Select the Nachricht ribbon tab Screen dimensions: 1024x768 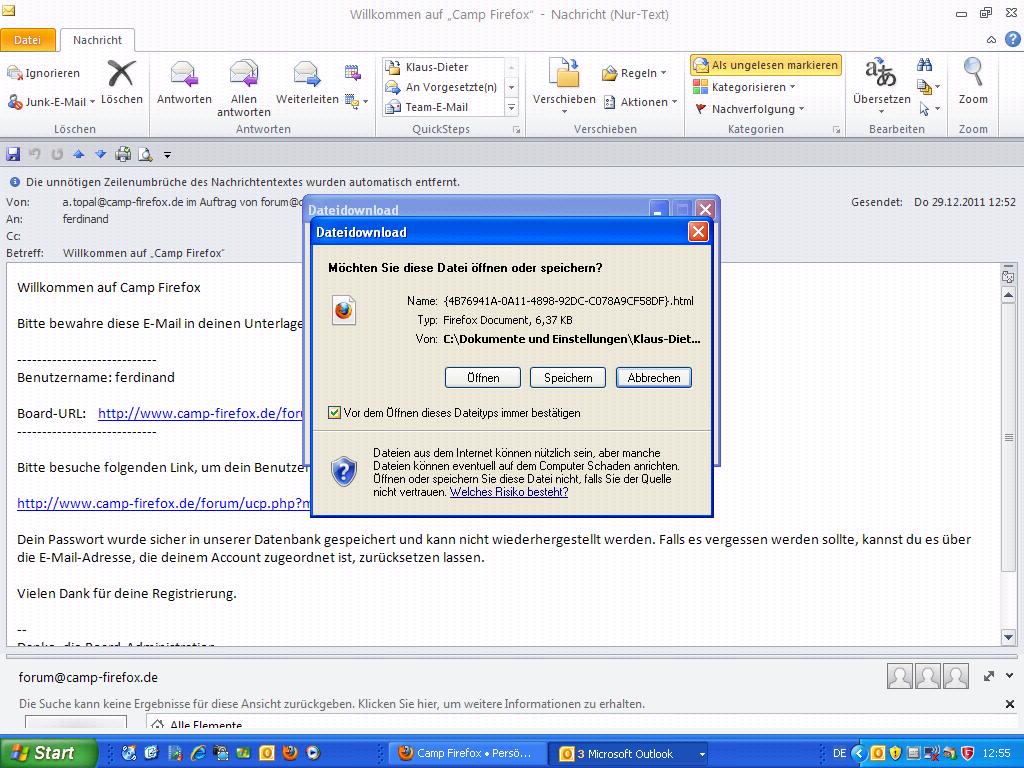pyautogui.click(x=97, y=40)
